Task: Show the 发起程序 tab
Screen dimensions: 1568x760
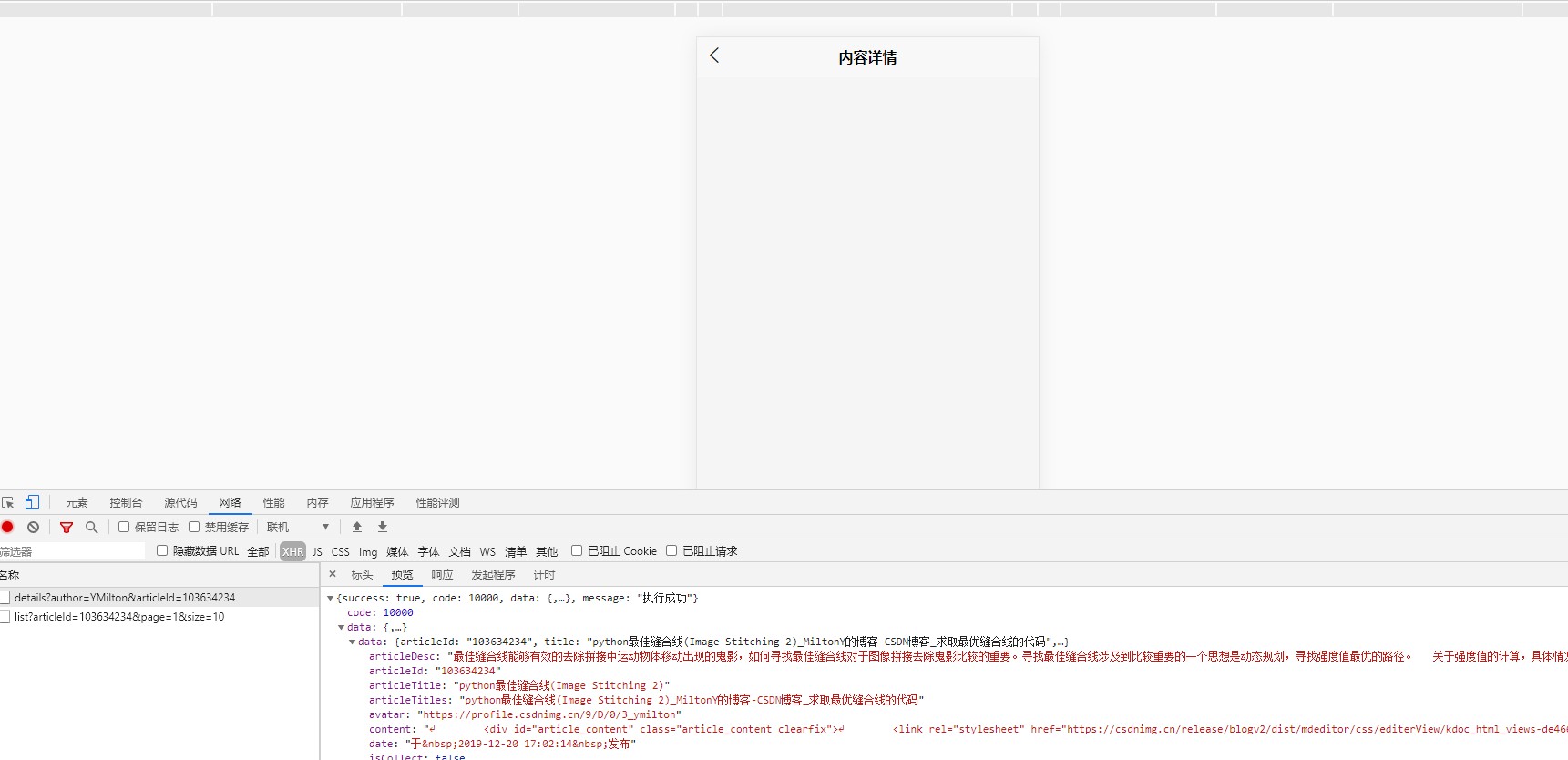Action: click(493, 574)
